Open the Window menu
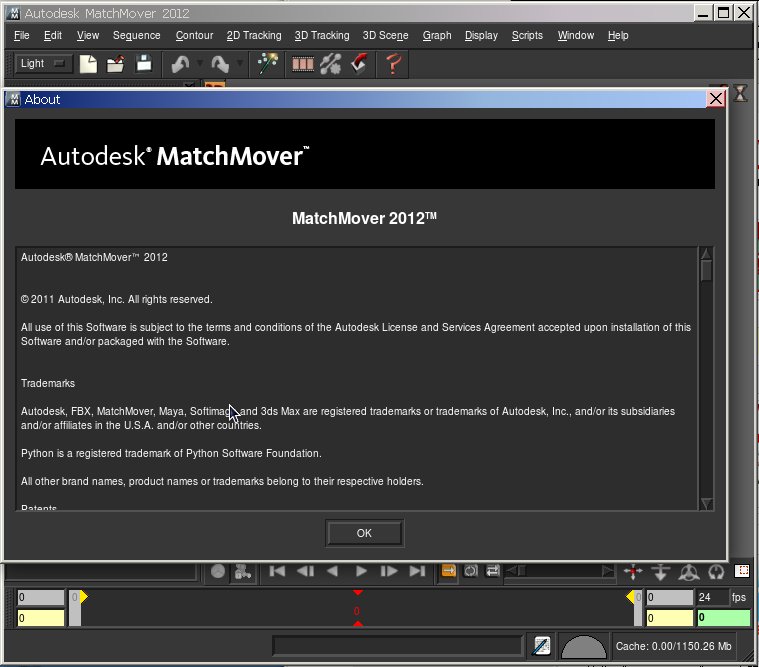 [576, 35]
